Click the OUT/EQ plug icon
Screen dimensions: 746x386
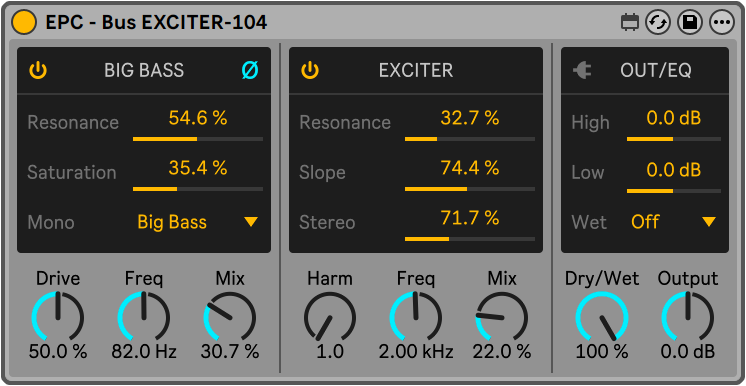[x=582, y=71]
